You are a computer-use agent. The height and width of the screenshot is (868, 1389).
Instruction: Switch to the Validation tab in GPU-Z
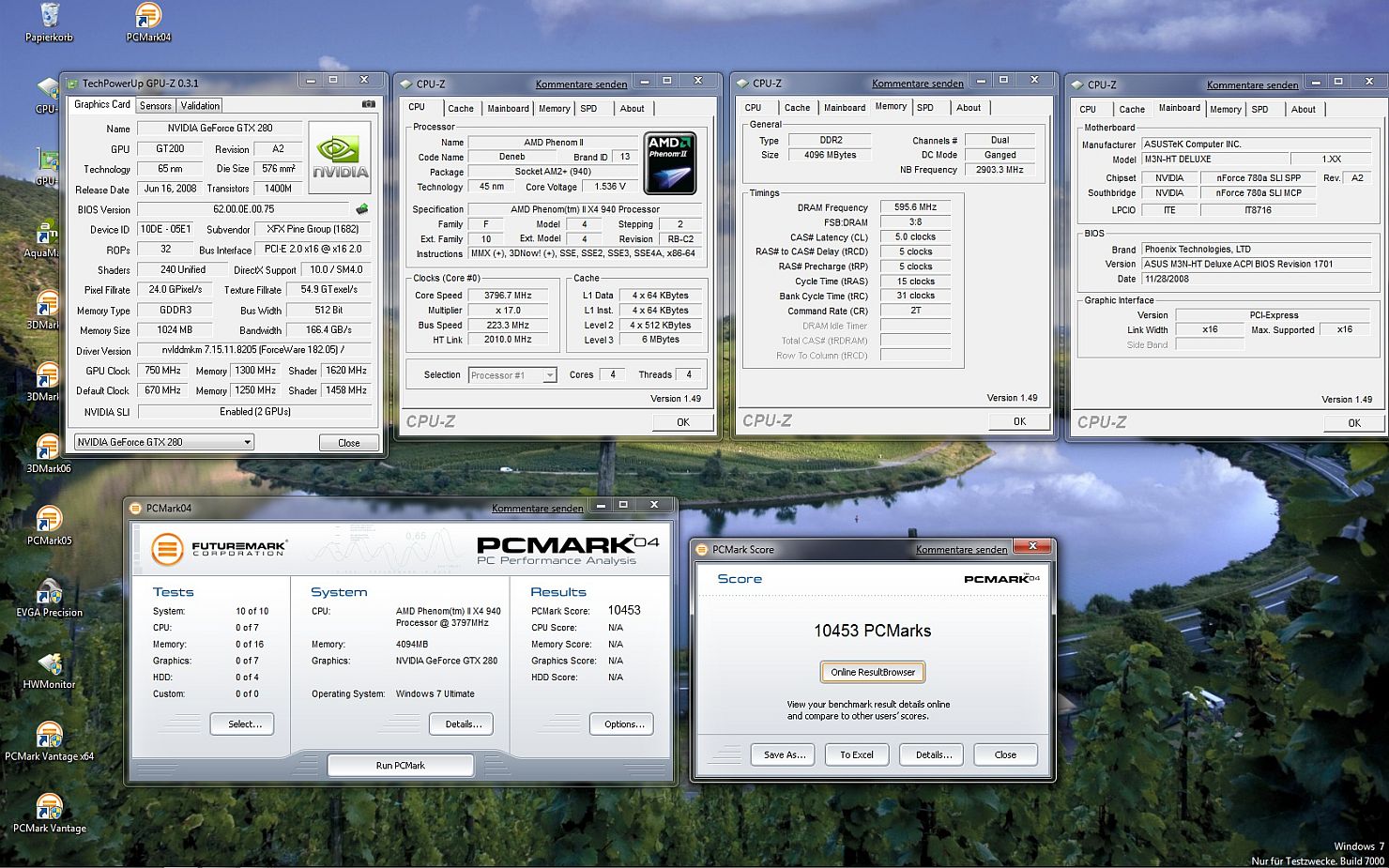pos(200,106)
